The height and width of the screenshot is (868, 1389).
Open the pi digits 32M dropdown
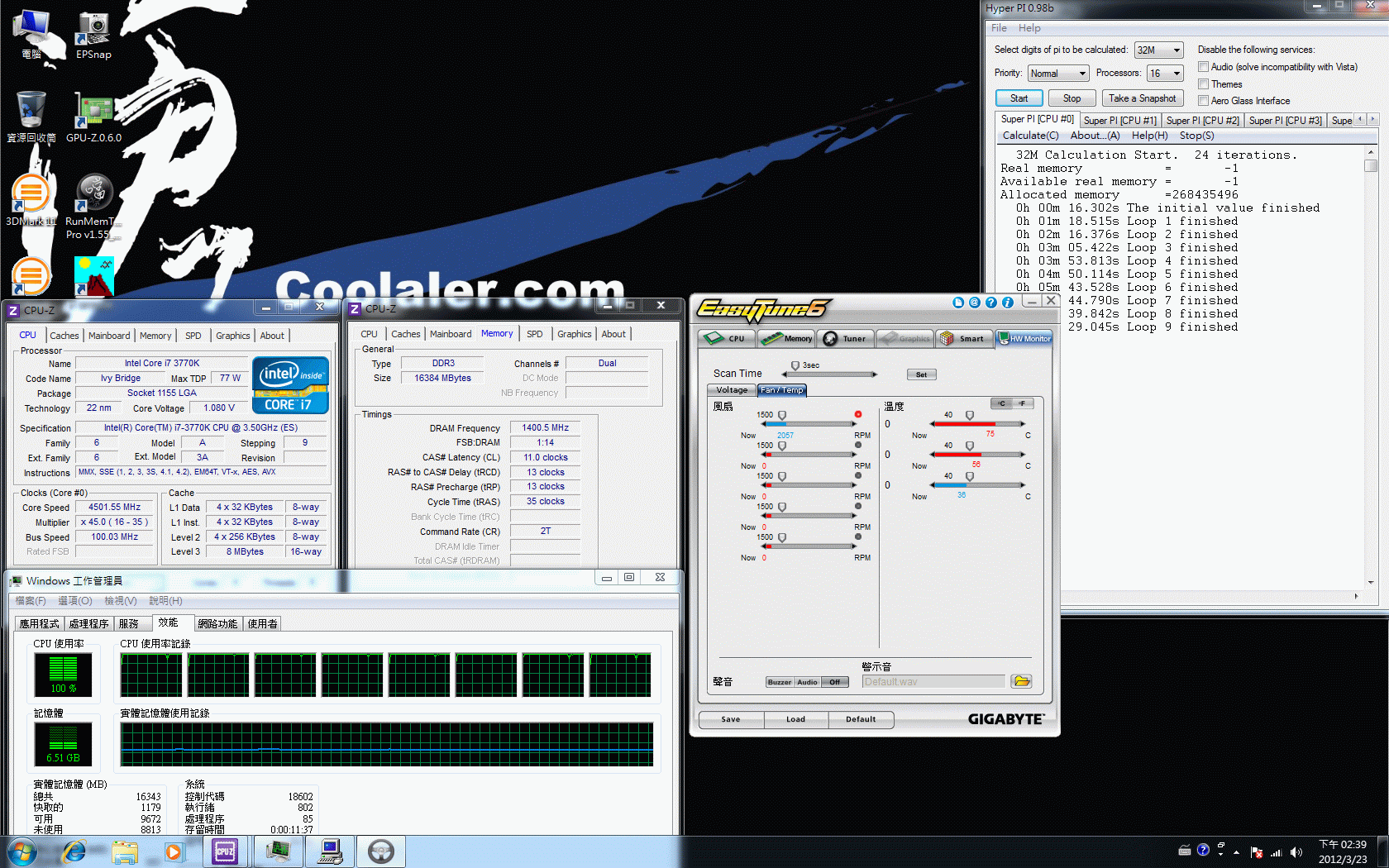coord(1158,50)
